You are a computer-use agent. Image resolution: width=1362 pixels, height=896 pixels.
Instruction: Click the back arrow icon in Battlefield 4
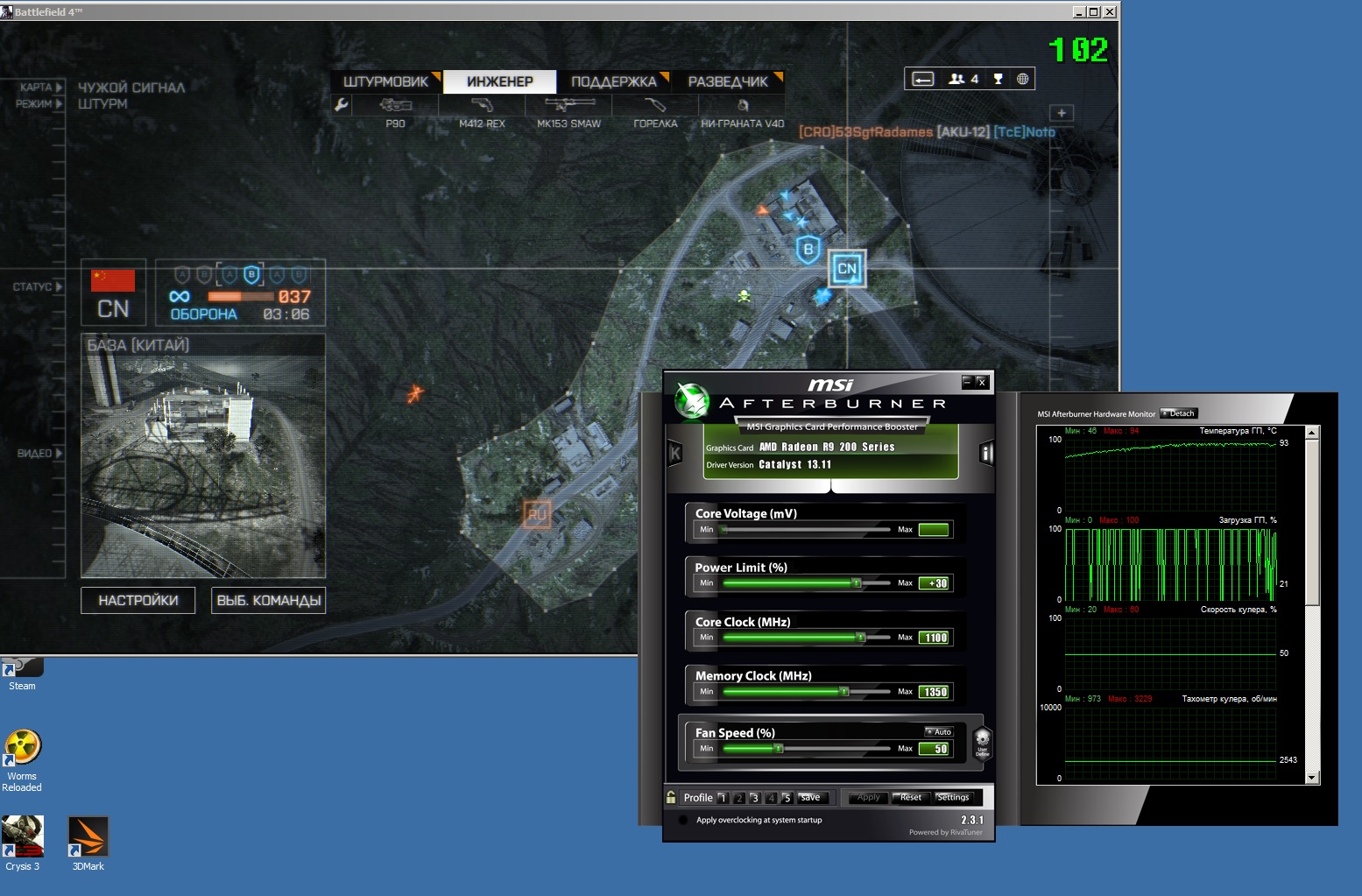[923, 79]
